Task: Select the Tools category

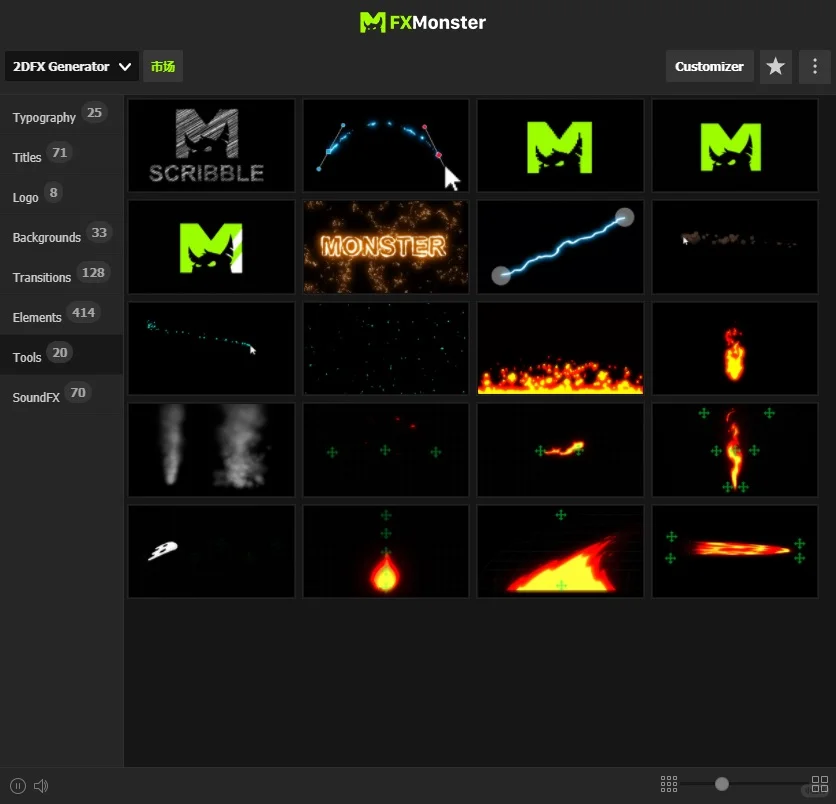Action: coord(61,355)
